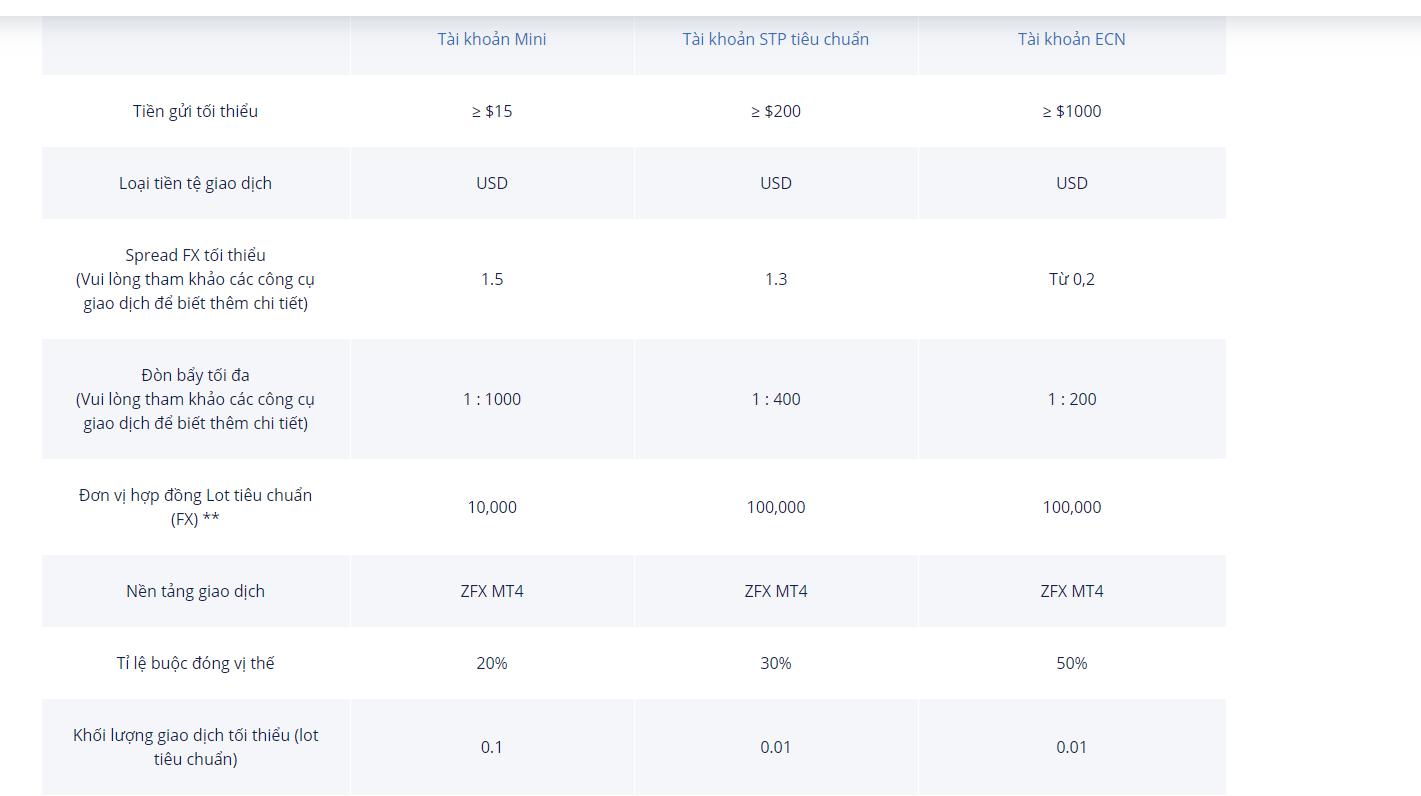Image resolution: width=1421 pixels, height=796 pixels.
Task: Click USD in the Mini account column
Action: (492, 183)
